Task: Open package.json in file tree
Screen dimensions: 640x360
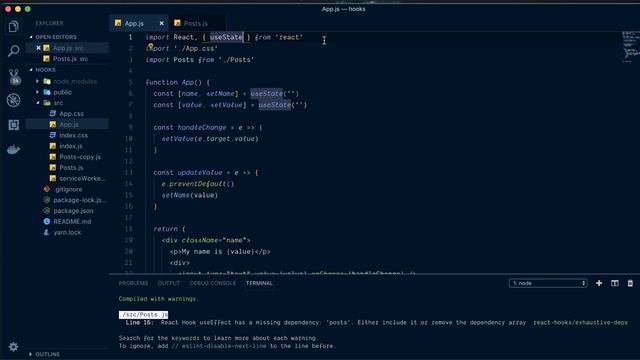Action: coord(73,211)
